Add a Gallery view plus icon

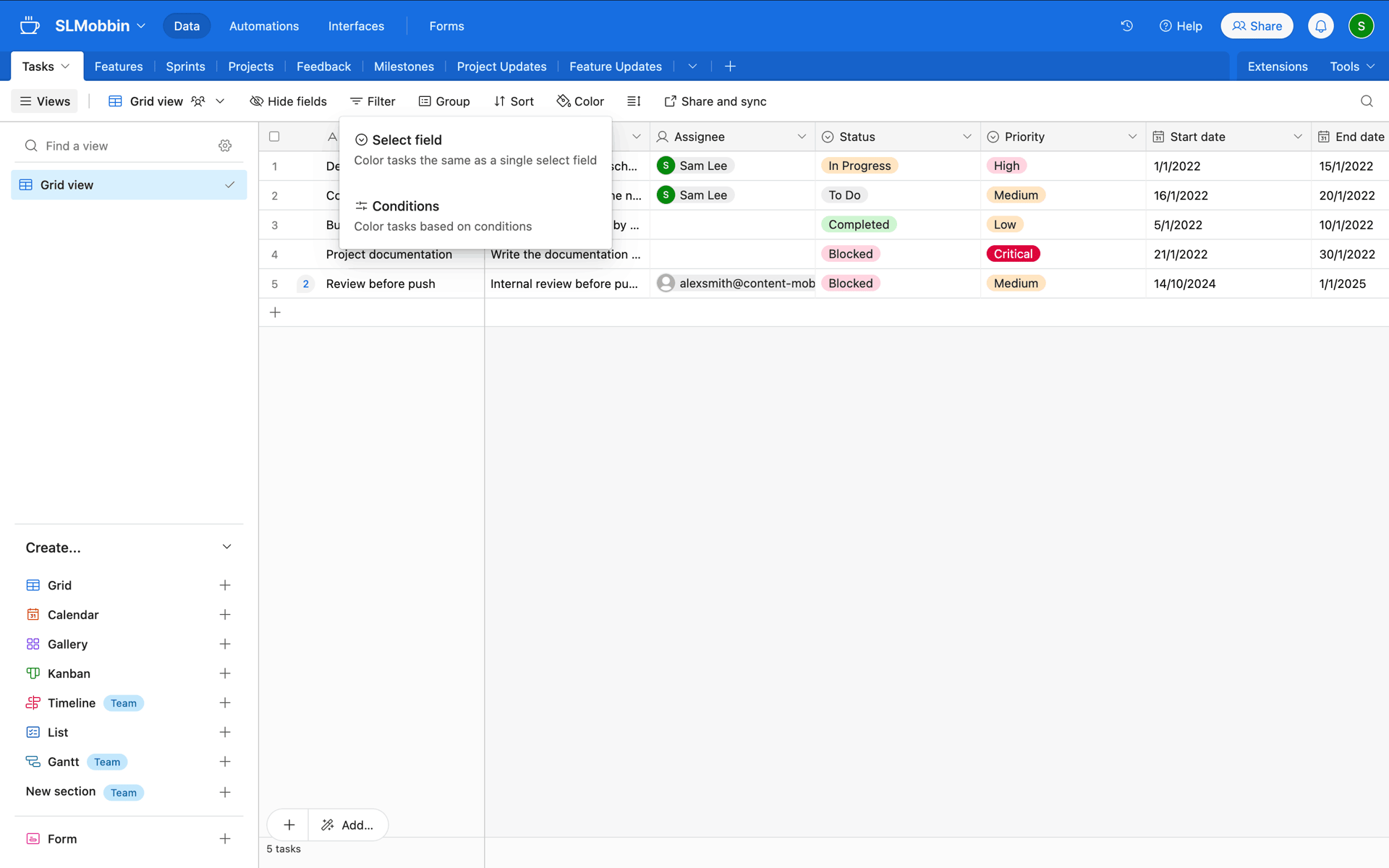(225, 644)
